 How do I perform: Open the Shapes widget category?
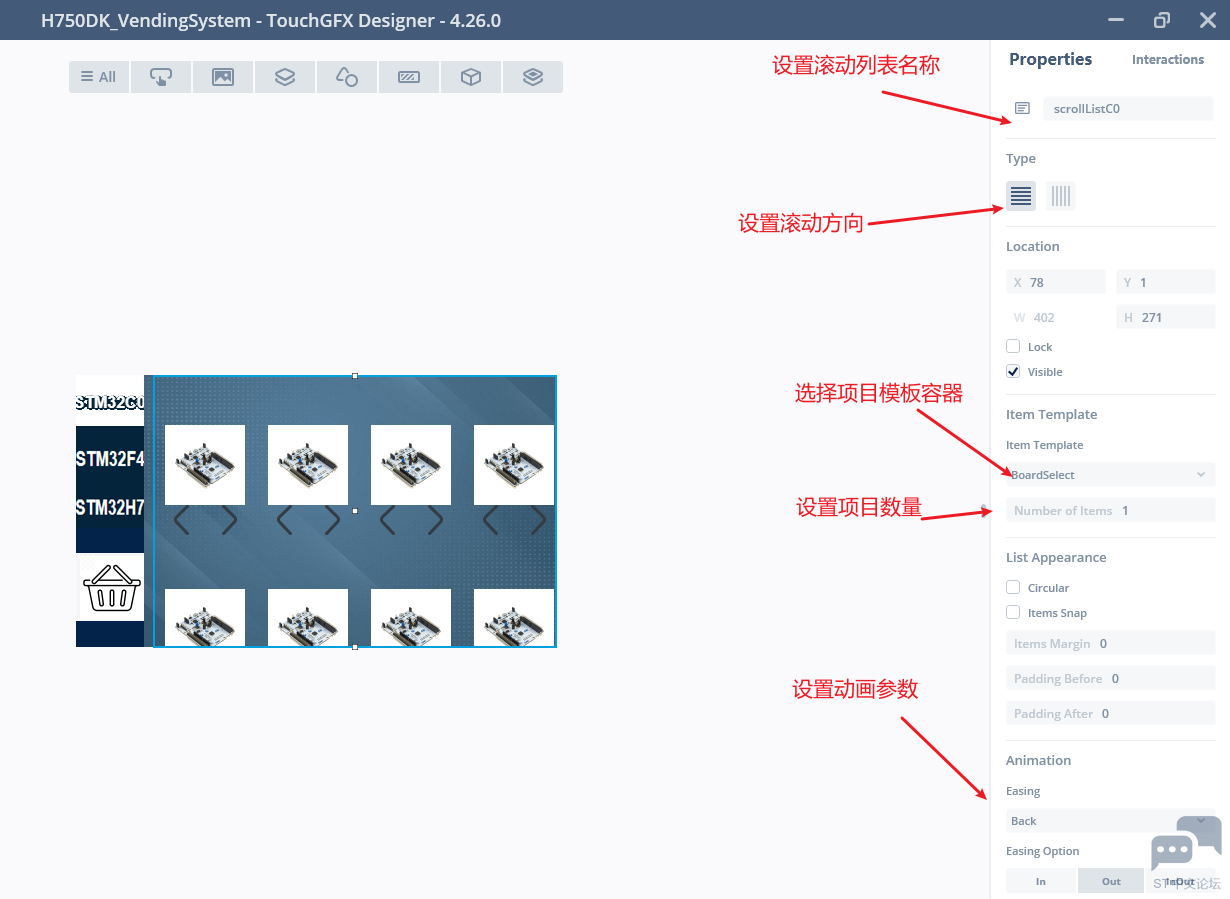pos(347,77)
